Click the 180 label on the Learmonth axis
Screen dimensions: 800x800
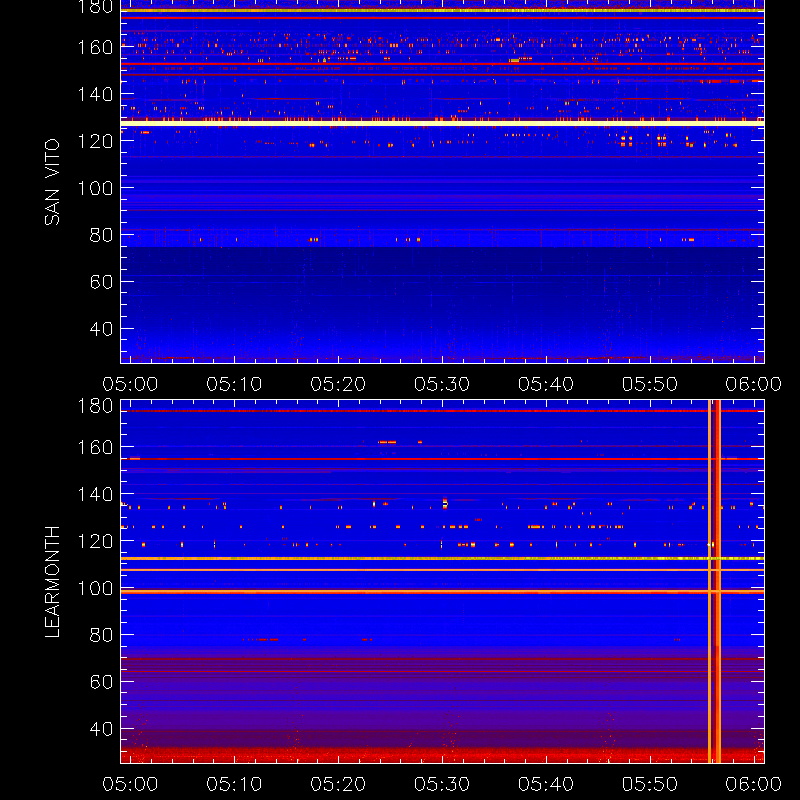pyautogui.click(x=95, y=406)
